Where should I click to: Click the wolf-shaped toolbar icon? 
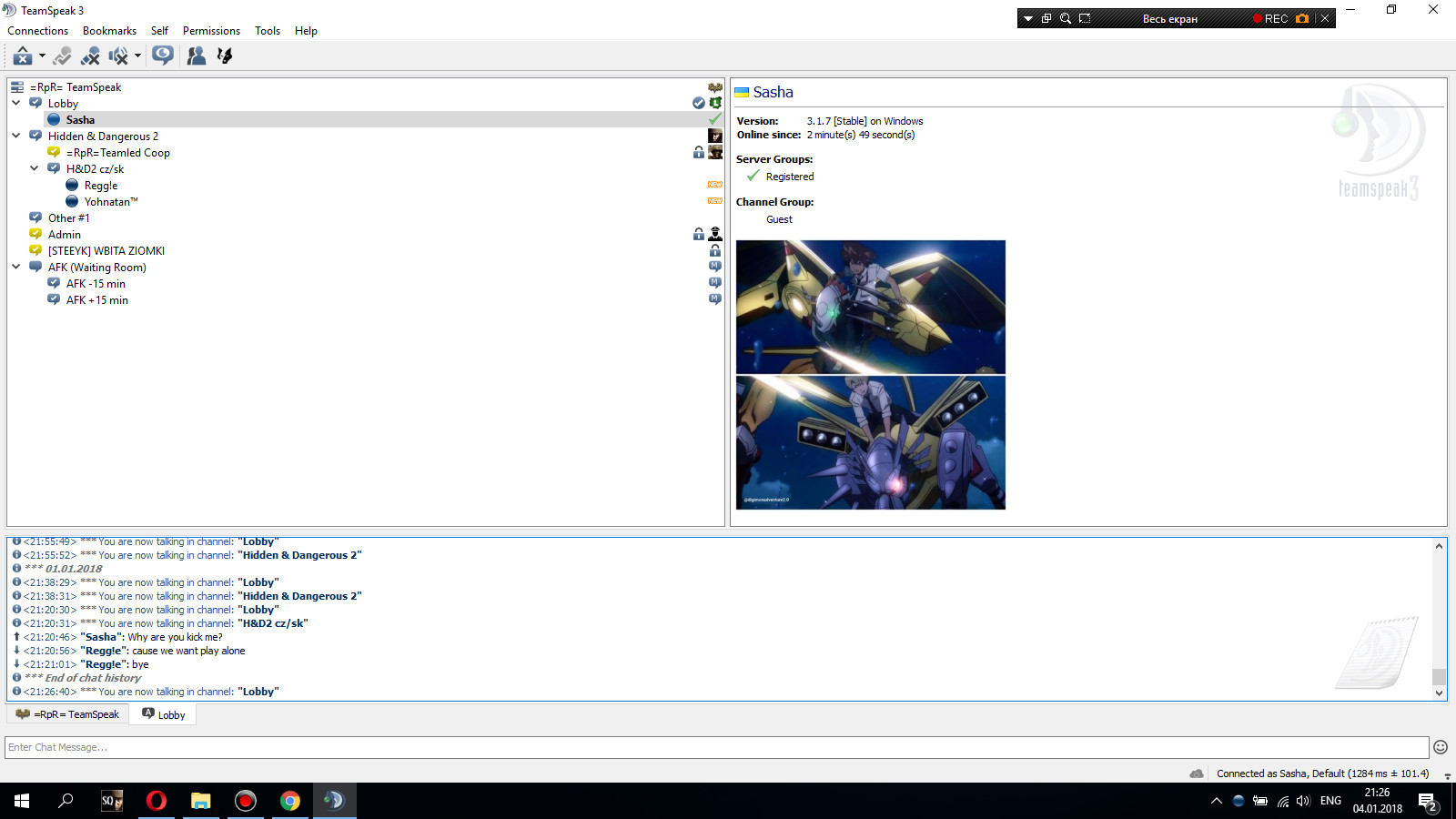tap(225, 56)
